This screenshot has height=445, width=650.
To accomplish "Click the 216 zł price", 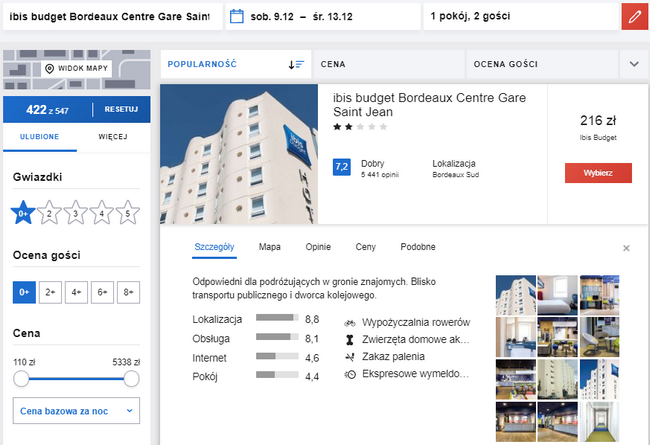I will (598, 121).
